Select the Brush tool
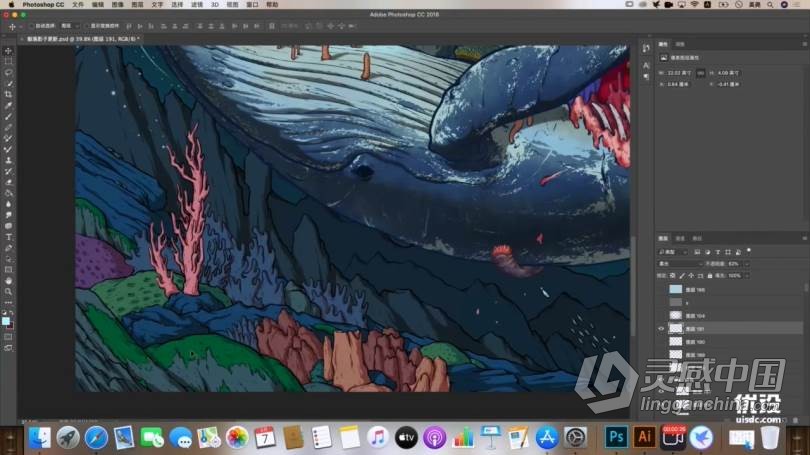Viewport: 810px width, 455px height. point(9,128)
